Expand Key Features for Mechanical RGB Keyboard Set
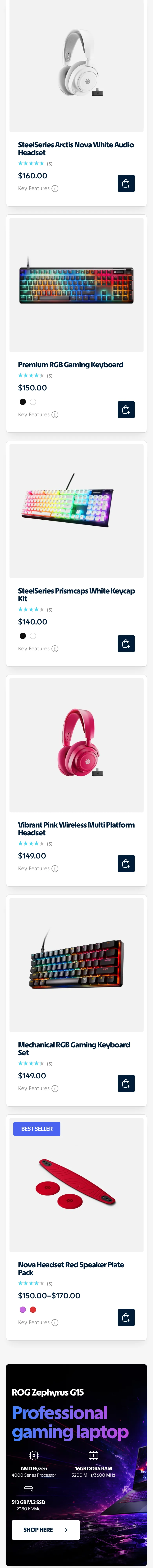Screen dimensions: 153x1568 38,1088
